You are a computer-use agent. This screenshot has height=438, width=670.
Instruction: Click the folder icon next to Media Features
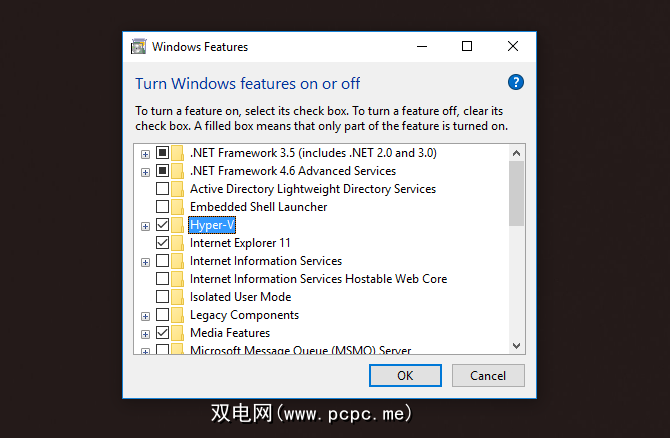178,333
